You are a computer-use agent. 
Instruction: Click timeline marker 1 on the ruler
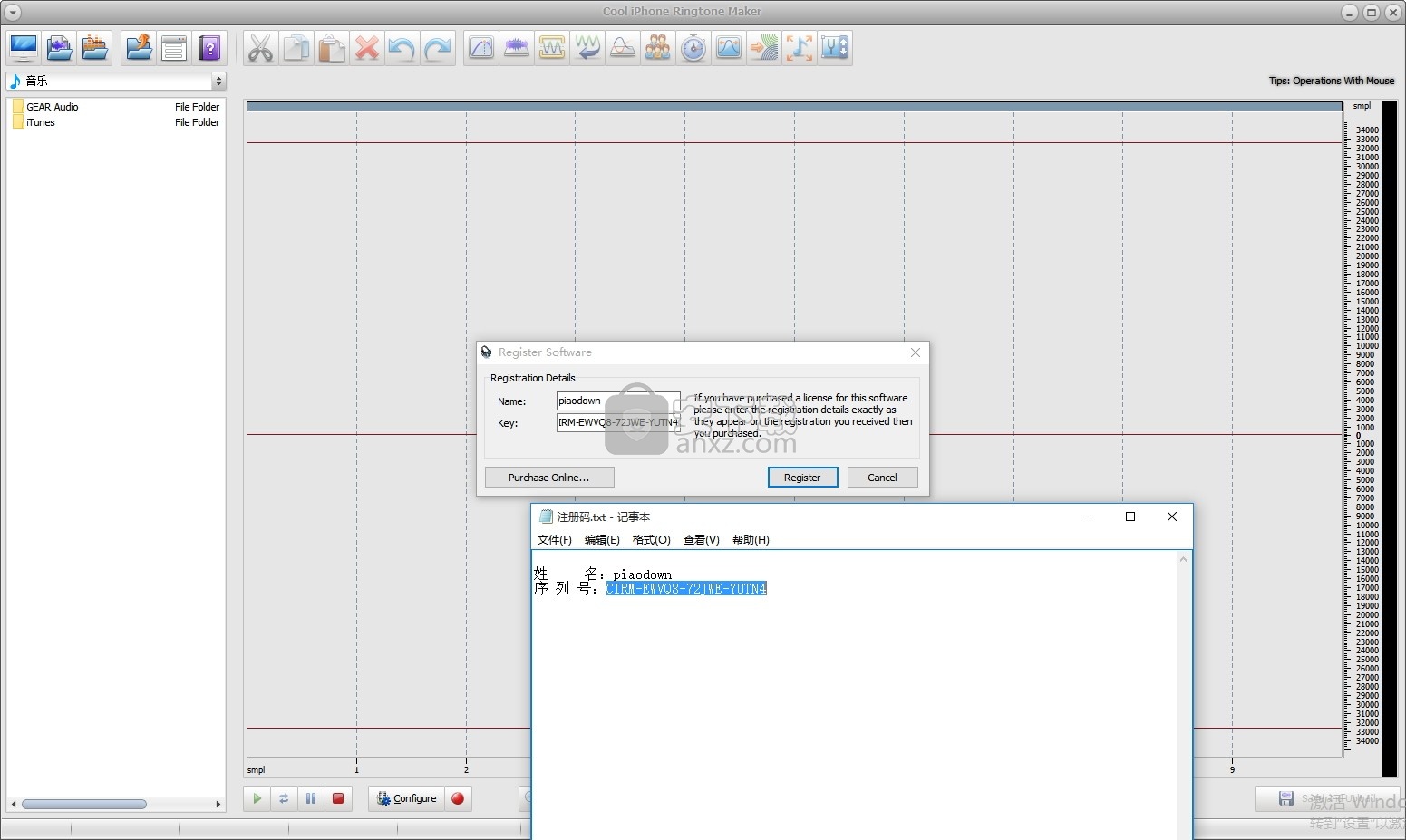[356, 769]
